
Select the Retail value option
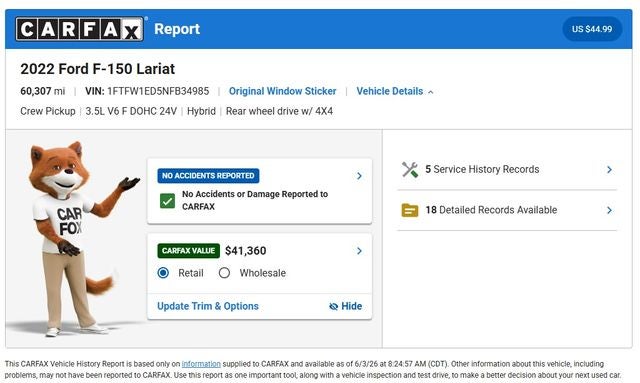pyautogui.click(x=163, y=273)
